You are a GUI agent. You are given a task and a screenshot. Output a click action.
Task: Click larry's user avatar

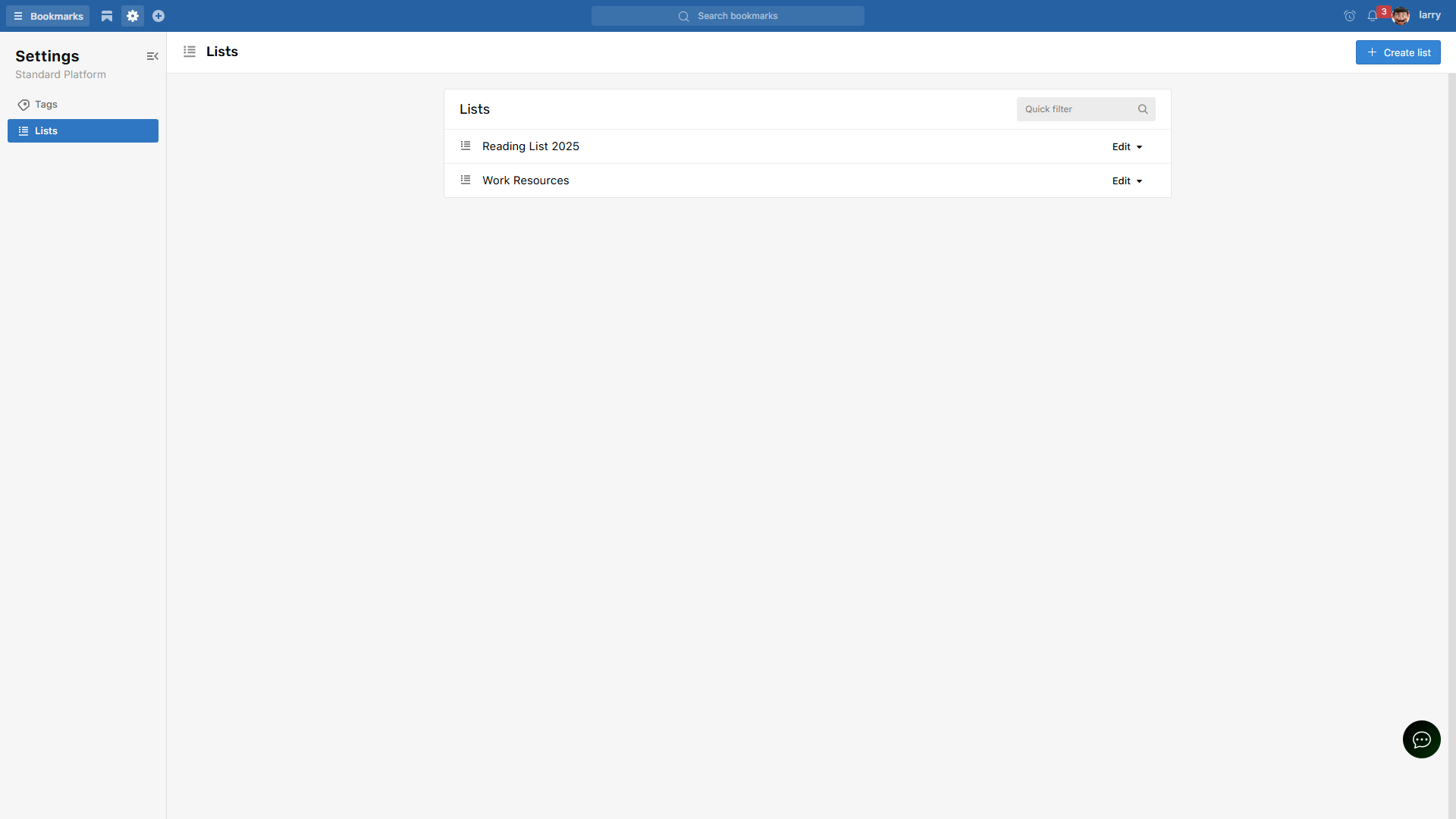pyautogui.click(x=1401, y=16)
